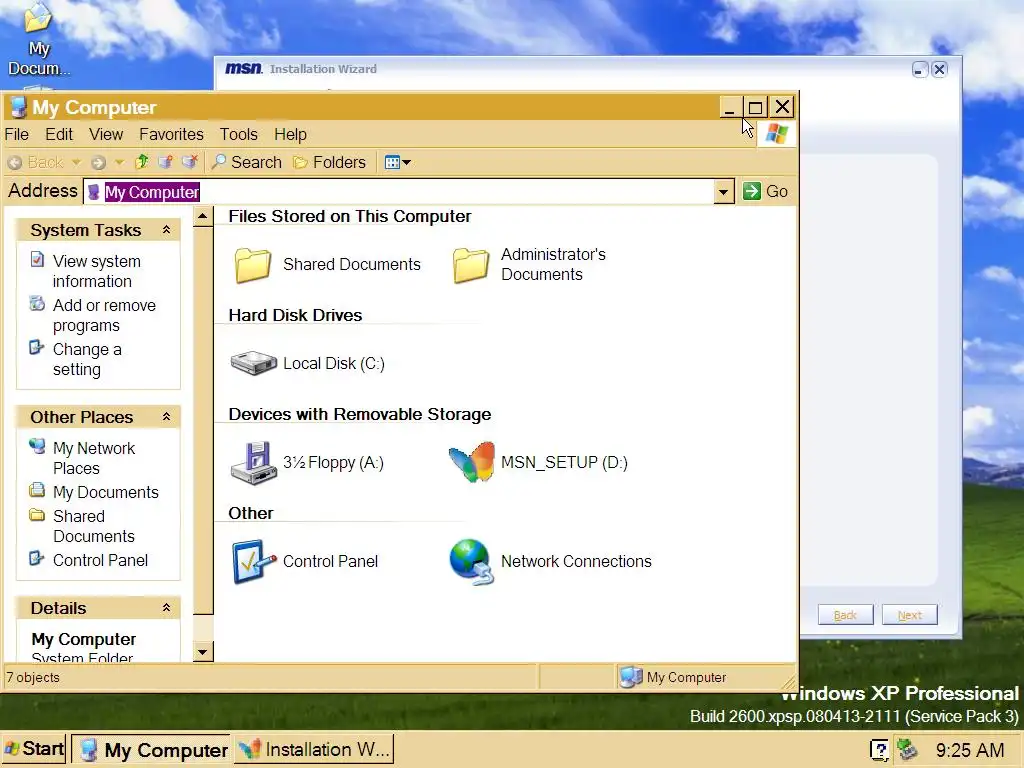
Task: Click the sidebar scroll down arrow
Action: tap(203, 652)
